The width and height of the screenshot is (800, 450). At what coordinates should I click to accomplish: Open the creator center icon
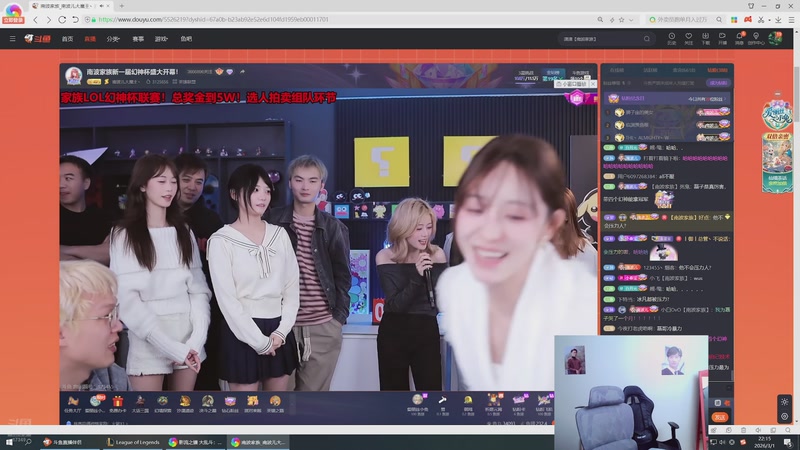tap(756, 39)
